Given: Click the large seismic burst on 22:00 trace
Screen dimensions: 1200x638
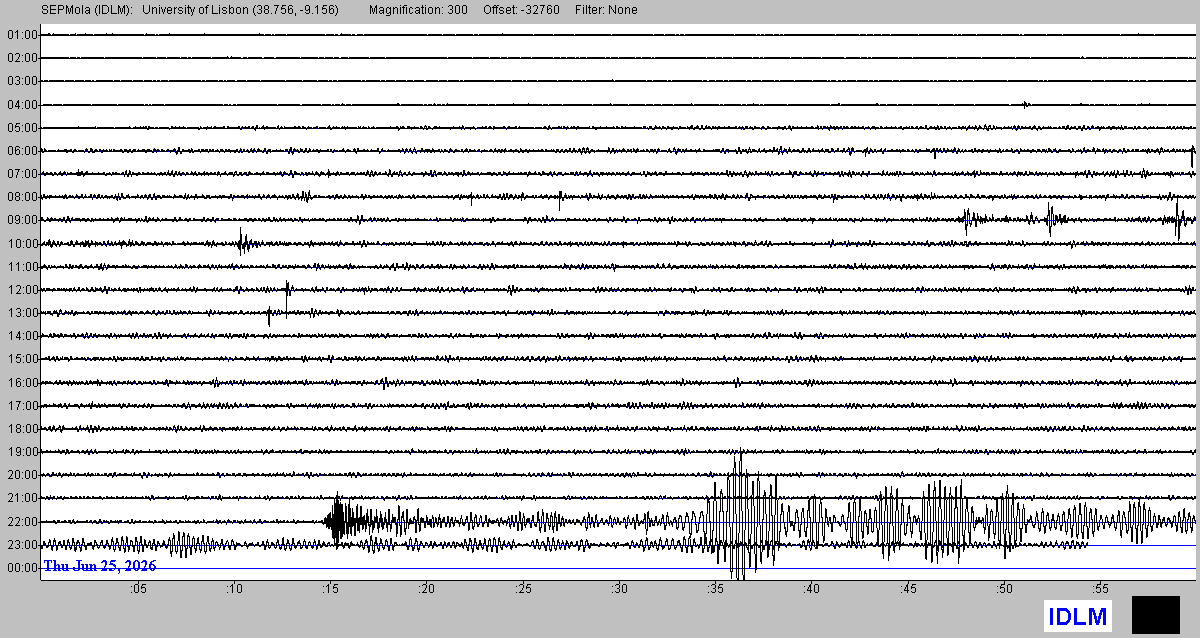Looking at the screenshot, I should (x=738, y=516).
